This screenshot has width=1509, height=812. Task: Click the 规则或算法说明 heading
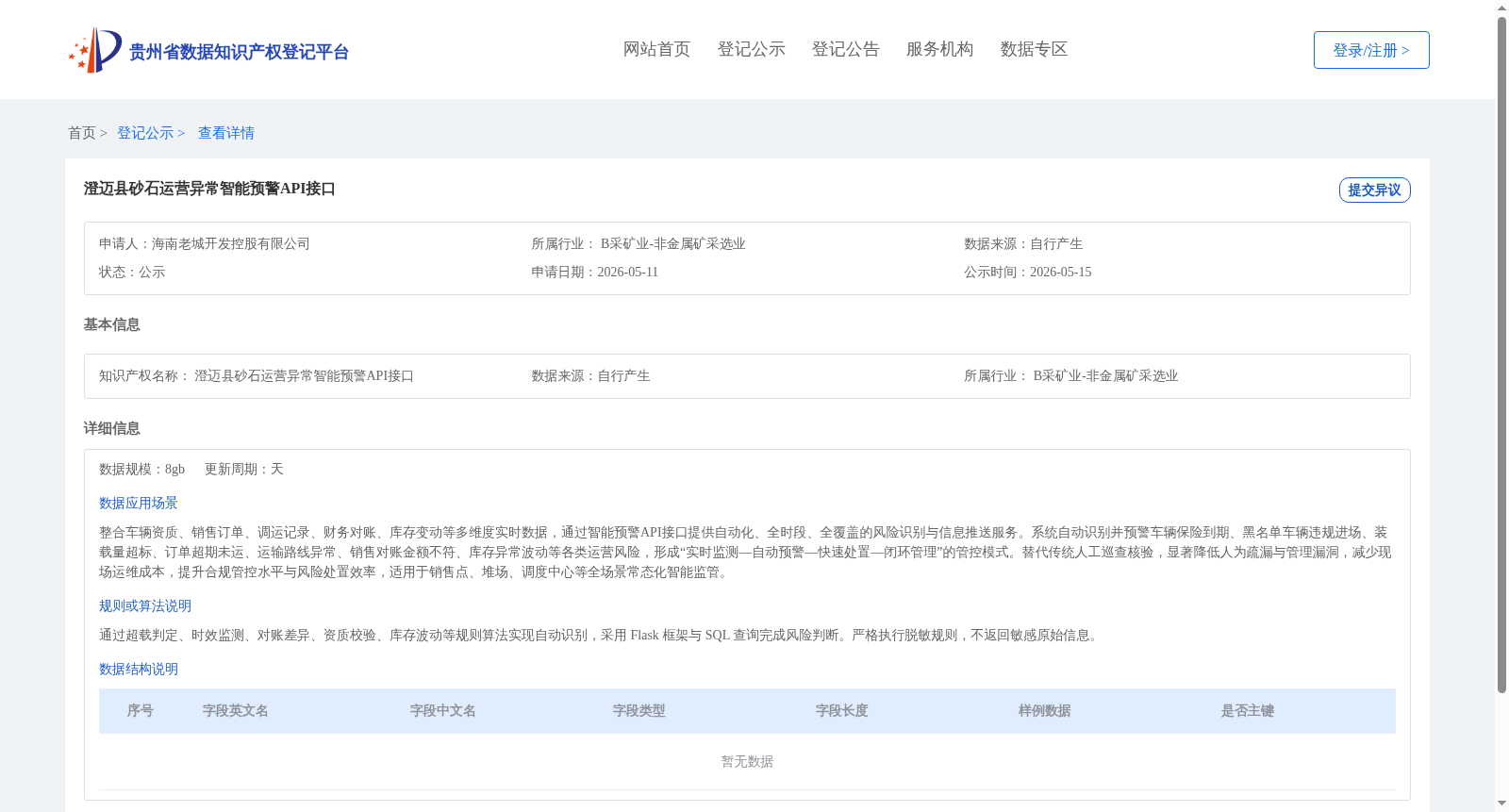click(x=145, y=605)
